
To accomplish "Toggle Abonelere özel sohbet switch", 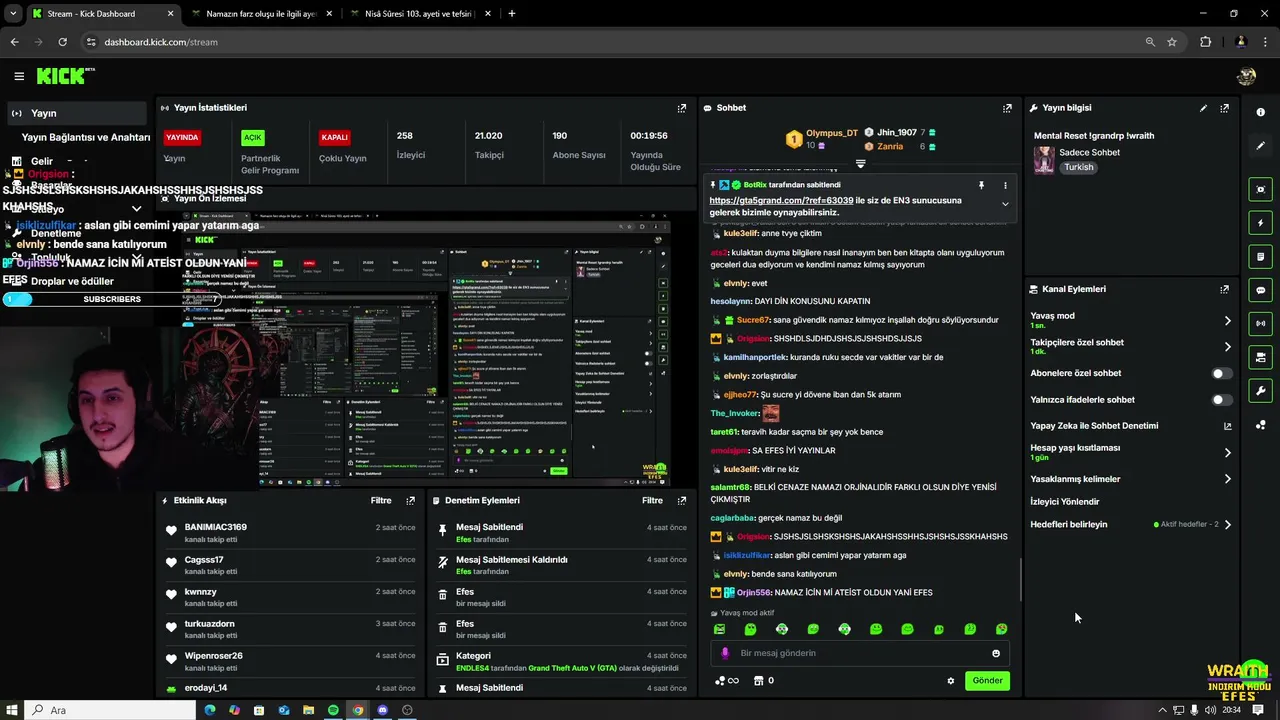I will click(x=1221, y=373).
